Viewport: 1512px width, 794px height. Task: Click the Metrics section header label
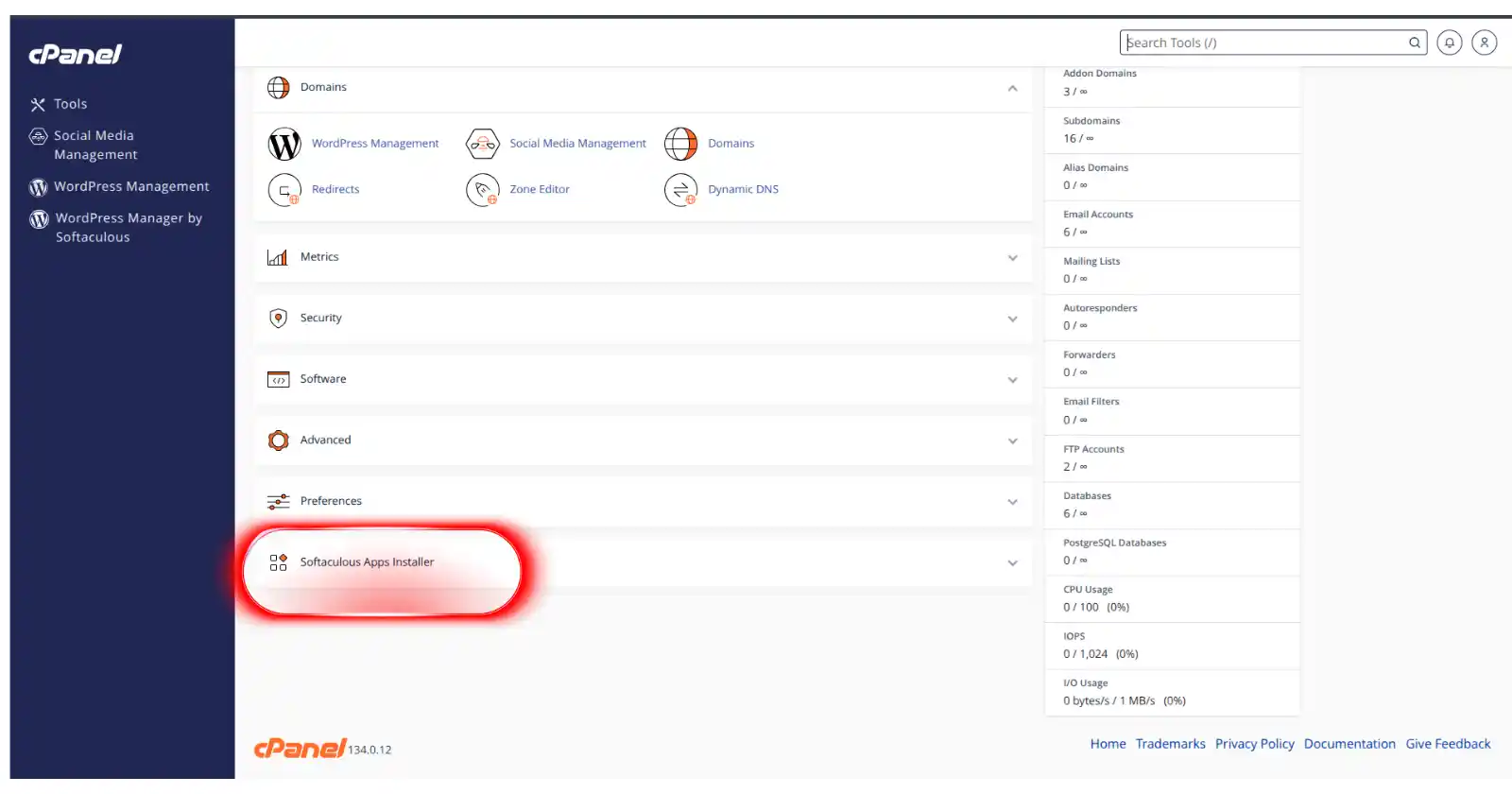click(x=319, y=257)
